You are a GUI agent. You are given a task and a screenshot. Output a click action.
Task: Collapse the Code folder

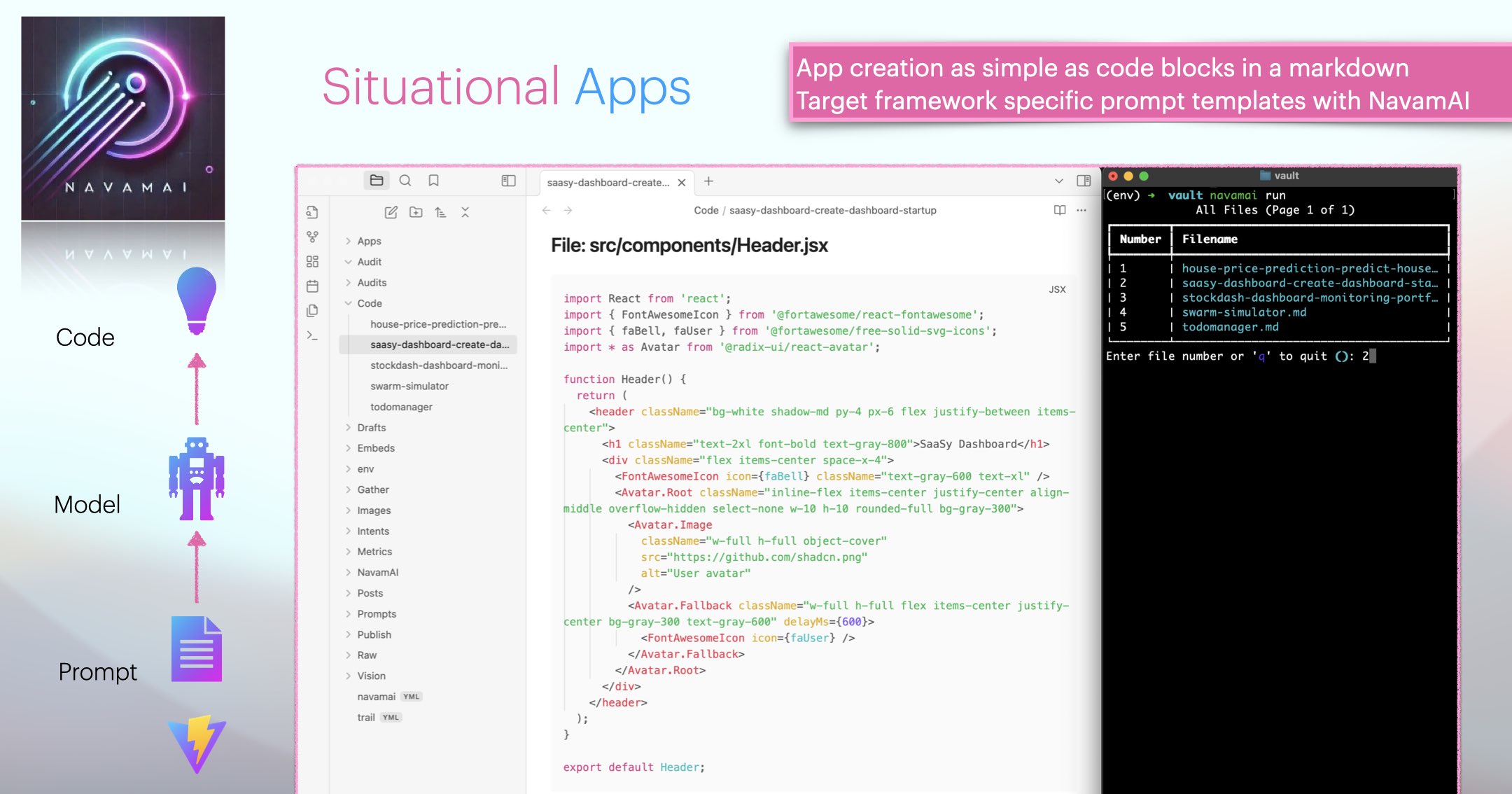click(370, 303)
